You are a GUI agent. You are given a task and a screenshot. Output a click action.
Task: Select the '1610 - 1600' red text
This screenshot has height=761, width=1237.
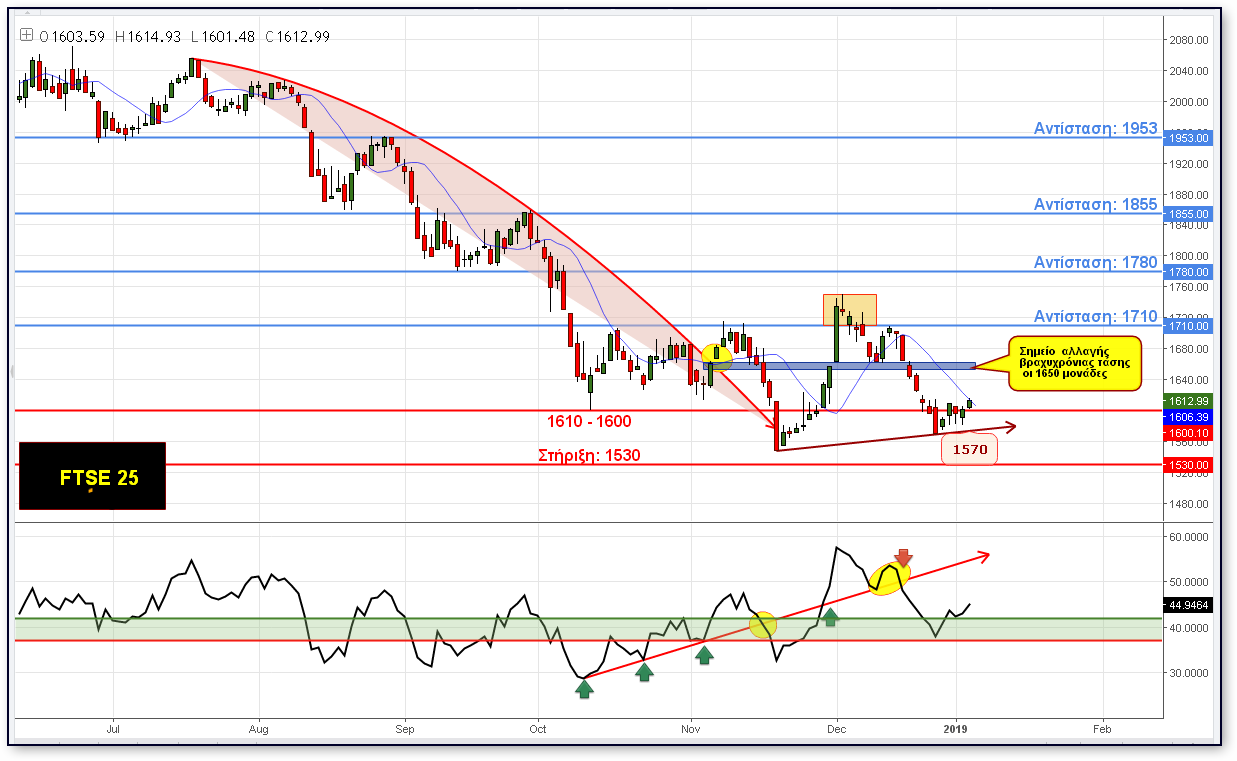pyautogui.click(x=588, y=422)
